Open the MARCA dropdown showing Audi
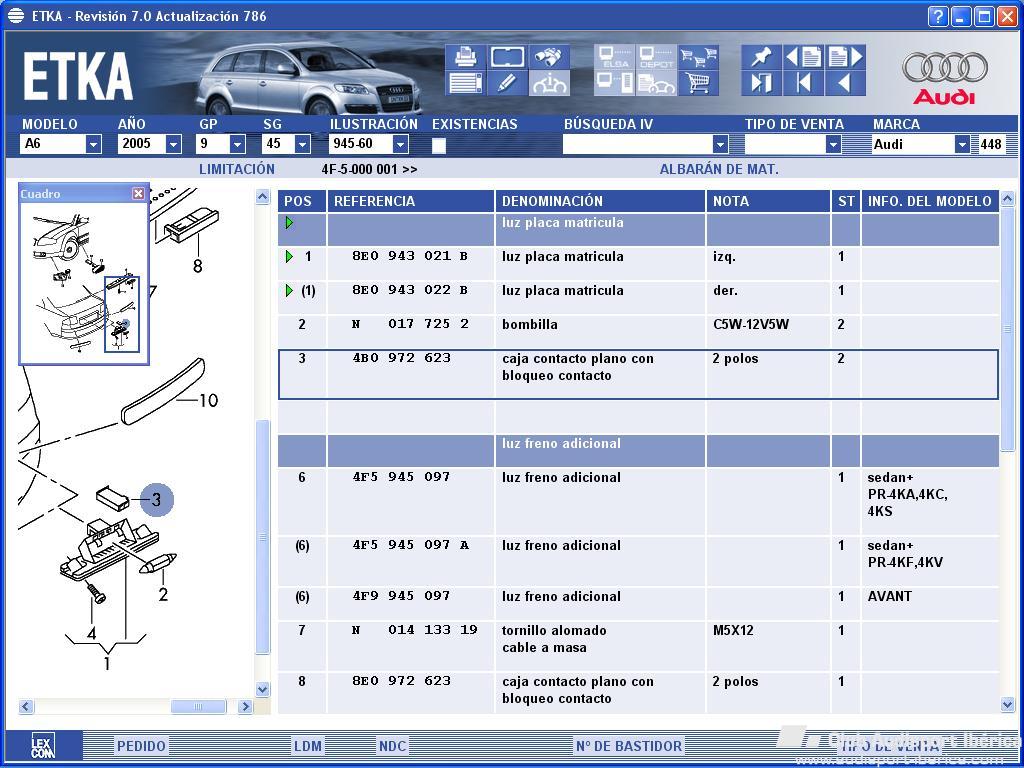The image size is (1024, 768). coord(962,144)
